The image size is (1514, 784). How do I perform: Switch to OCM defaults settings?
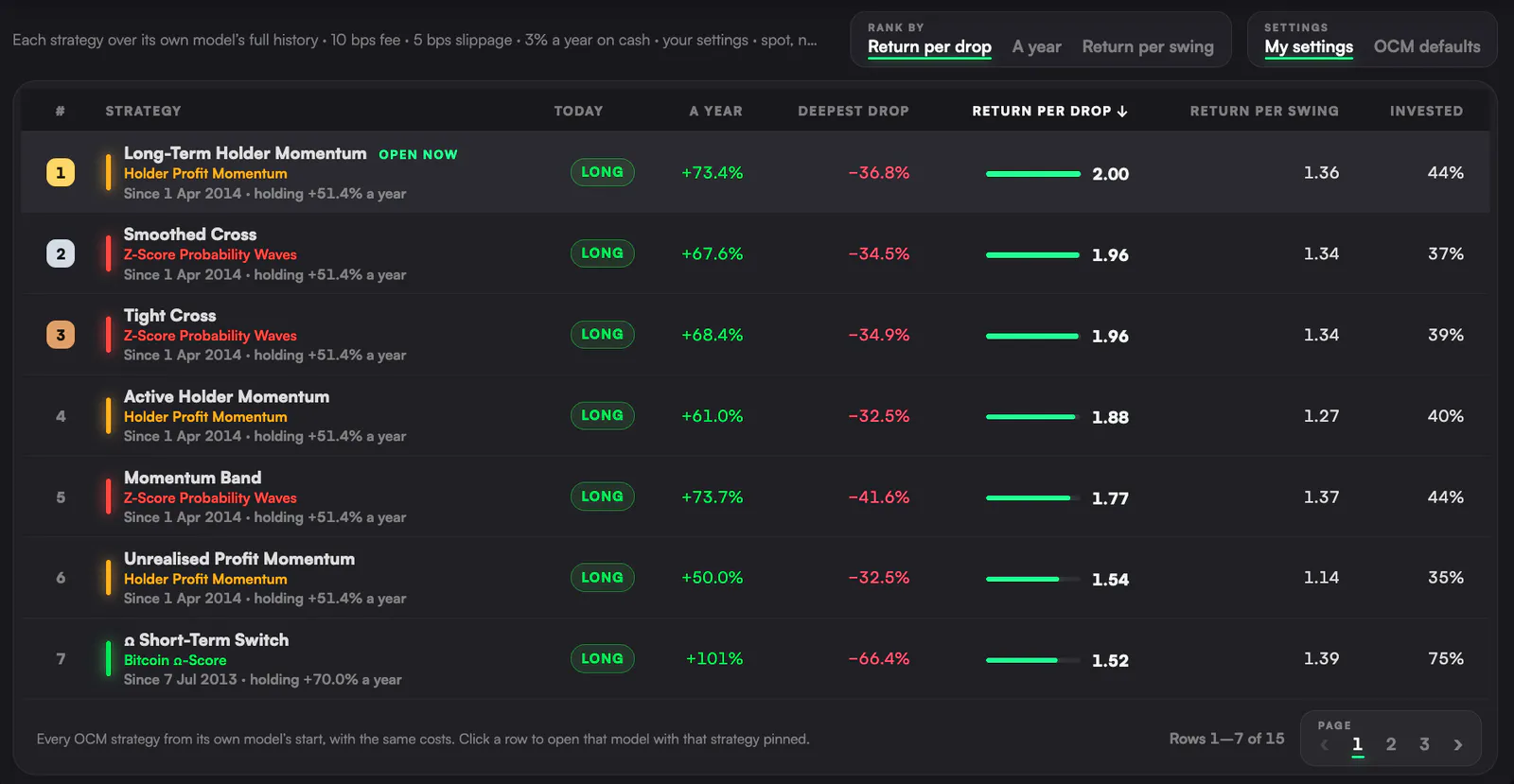tap(1427, 46)
